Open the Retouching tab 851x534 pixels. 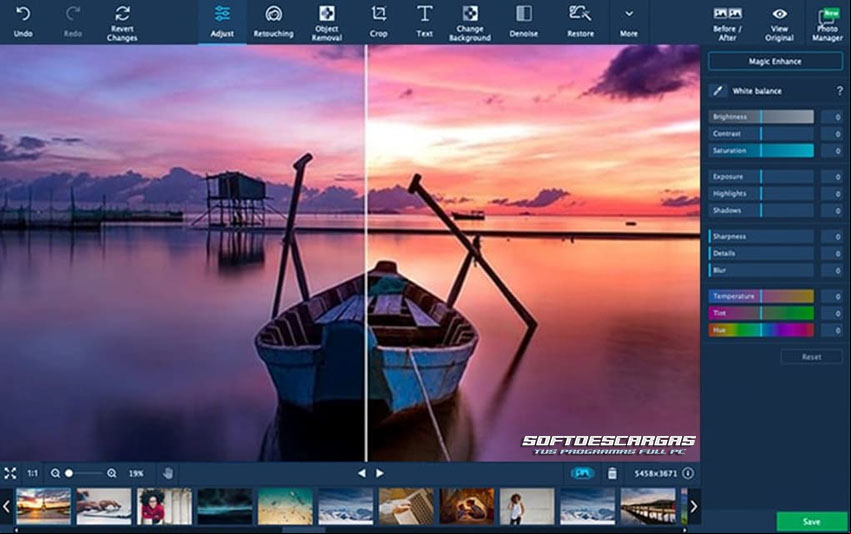point(274,22)
